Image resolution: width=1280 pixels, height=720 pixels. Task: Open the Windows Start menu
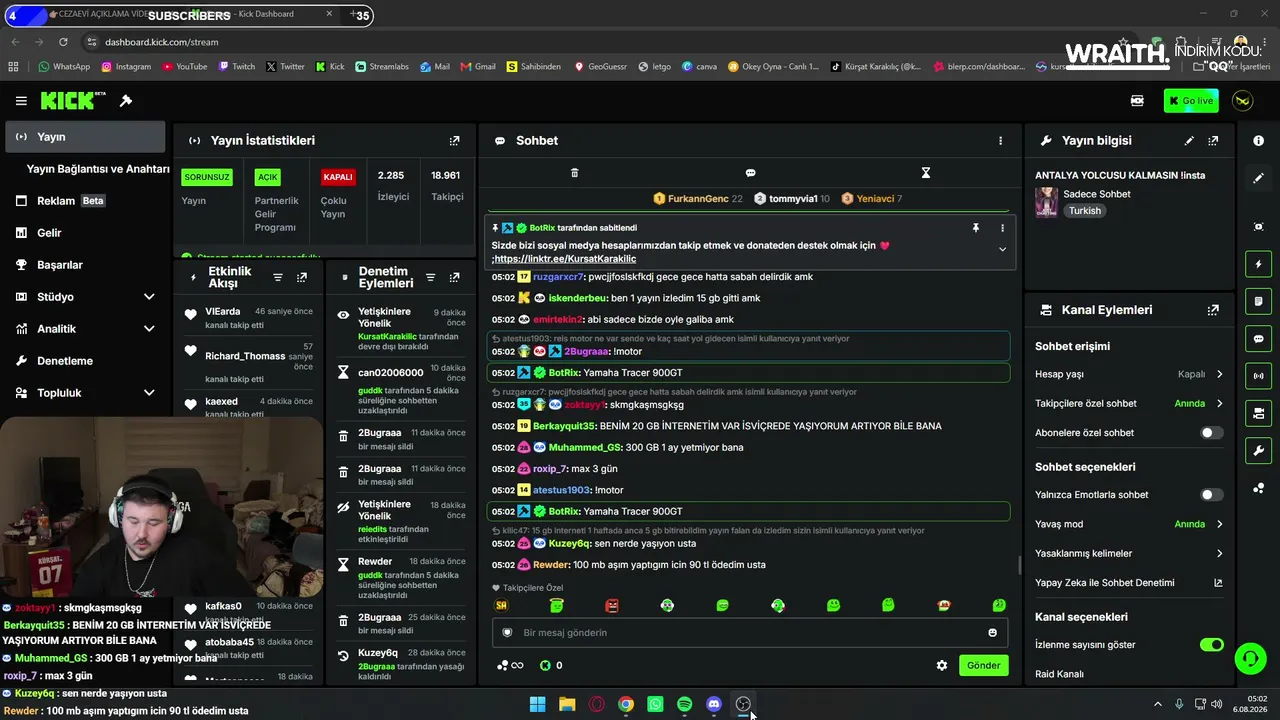coord(537,704)
